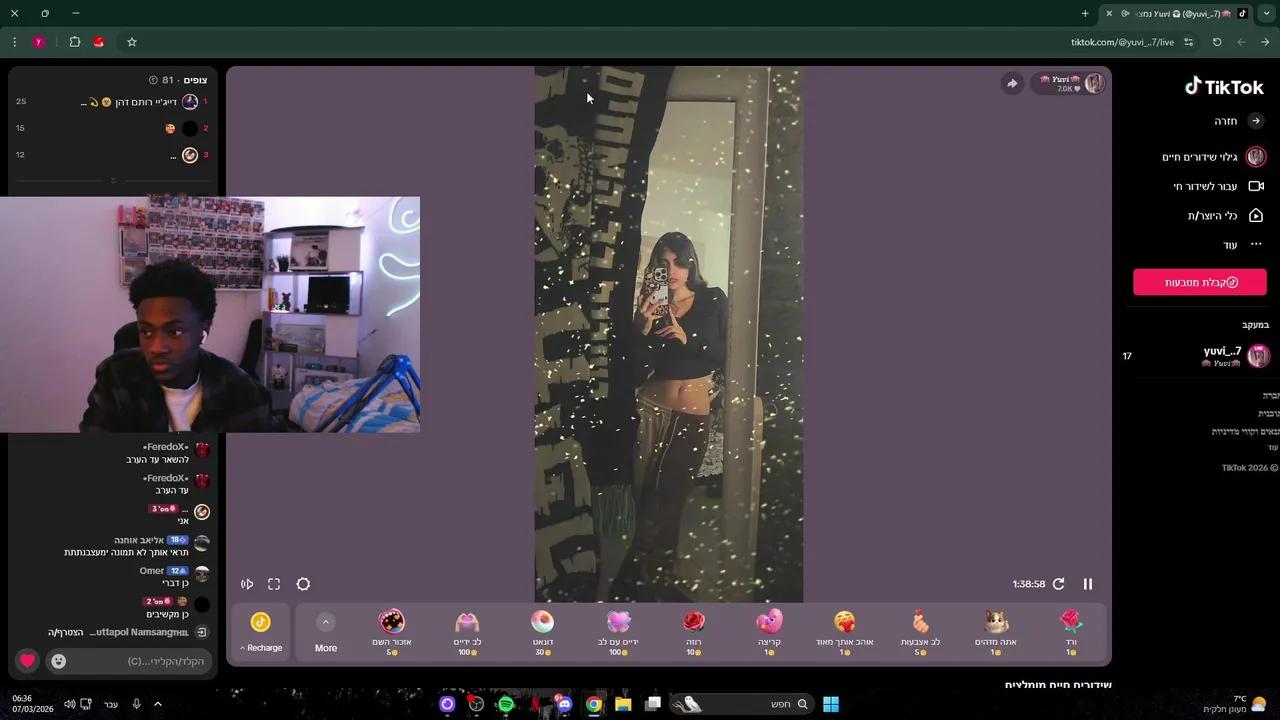This screenshot has height=720, width=1280.
Task: Share the live stream
Action: [x=1012, y=84]
